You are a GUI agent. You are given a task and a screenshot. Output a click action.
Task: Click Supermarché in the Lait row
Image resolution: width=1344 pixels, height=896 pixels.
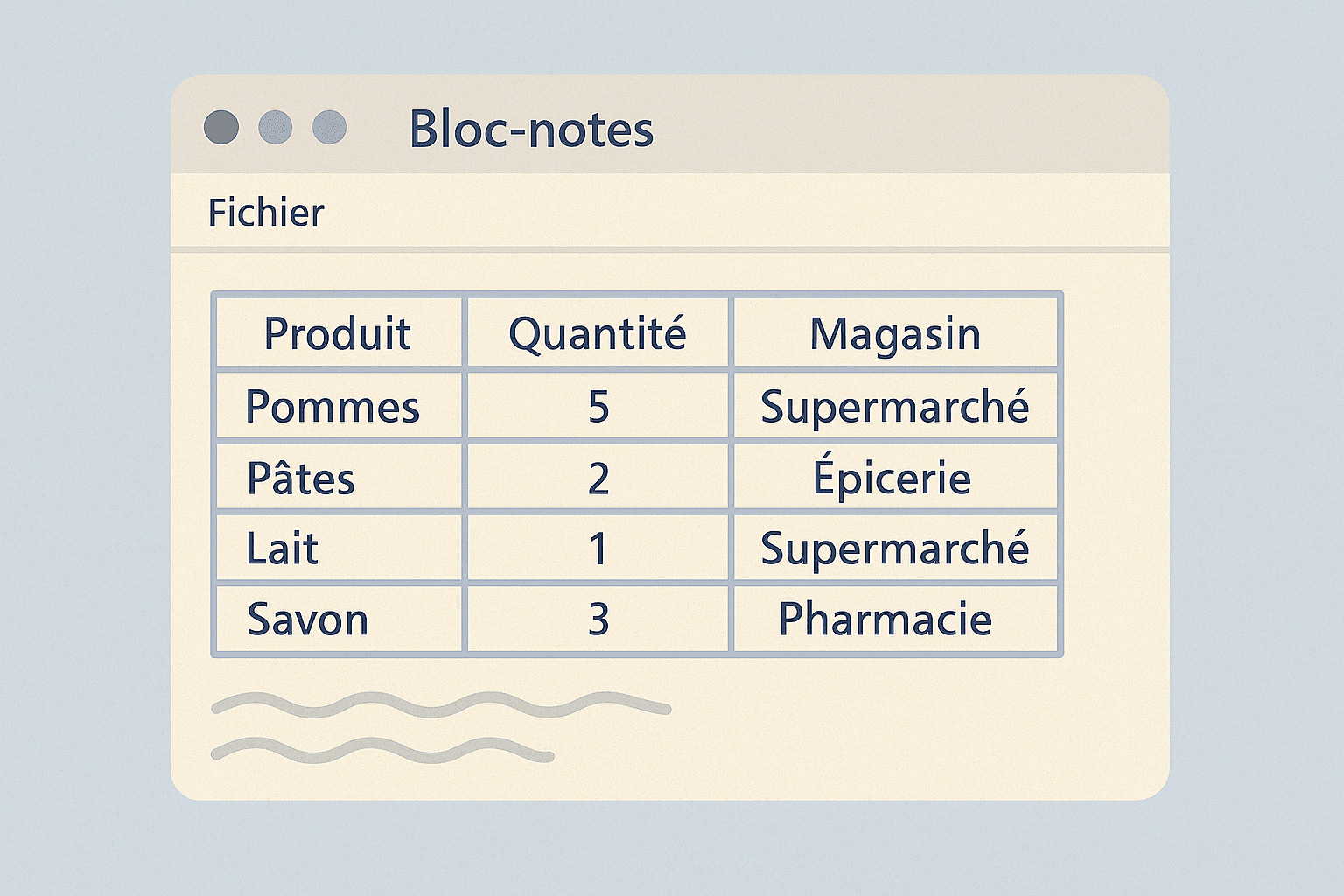pos(894,549)
